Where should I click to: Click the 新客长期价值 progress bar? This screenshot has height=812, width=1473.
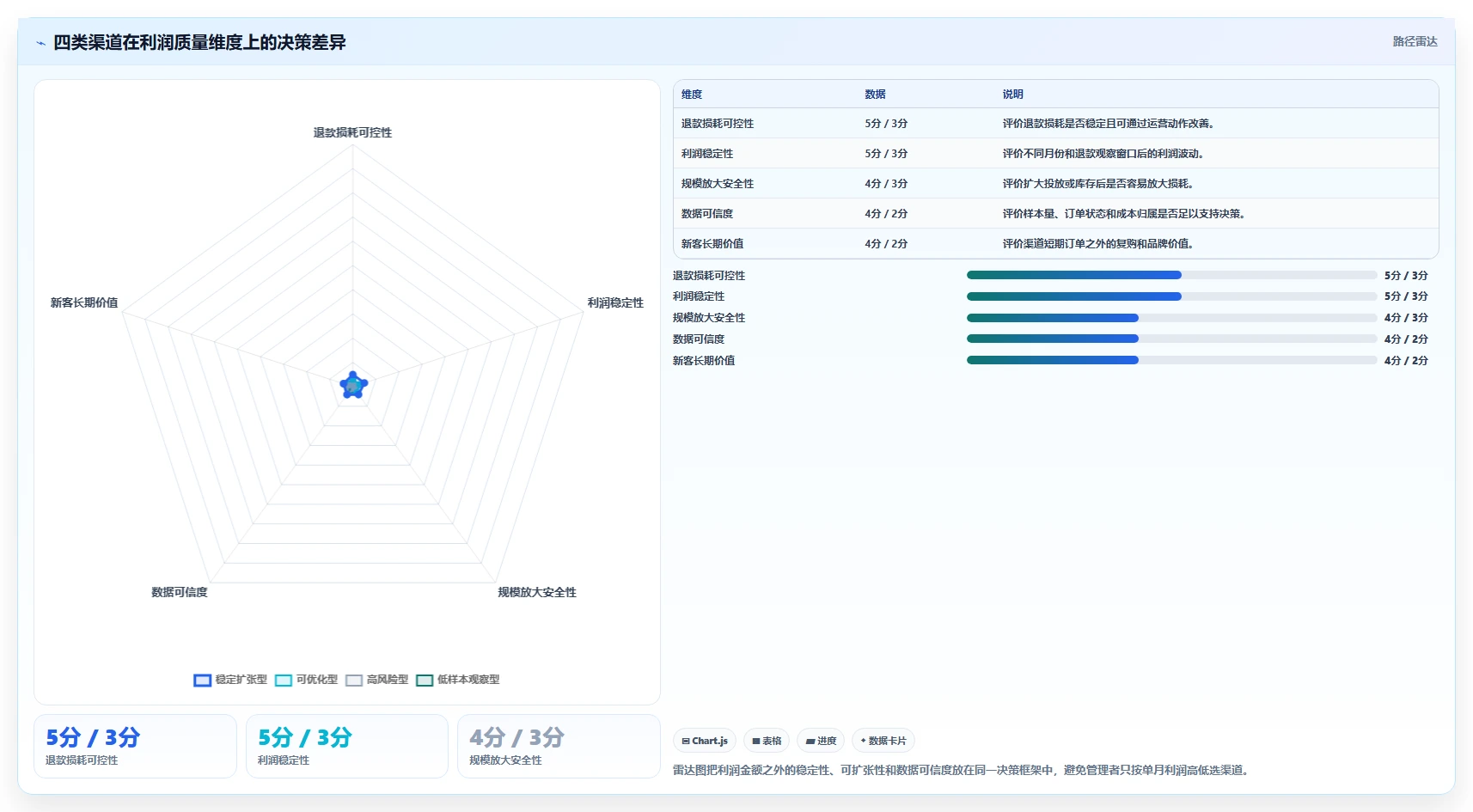(x=1171, y=360)
